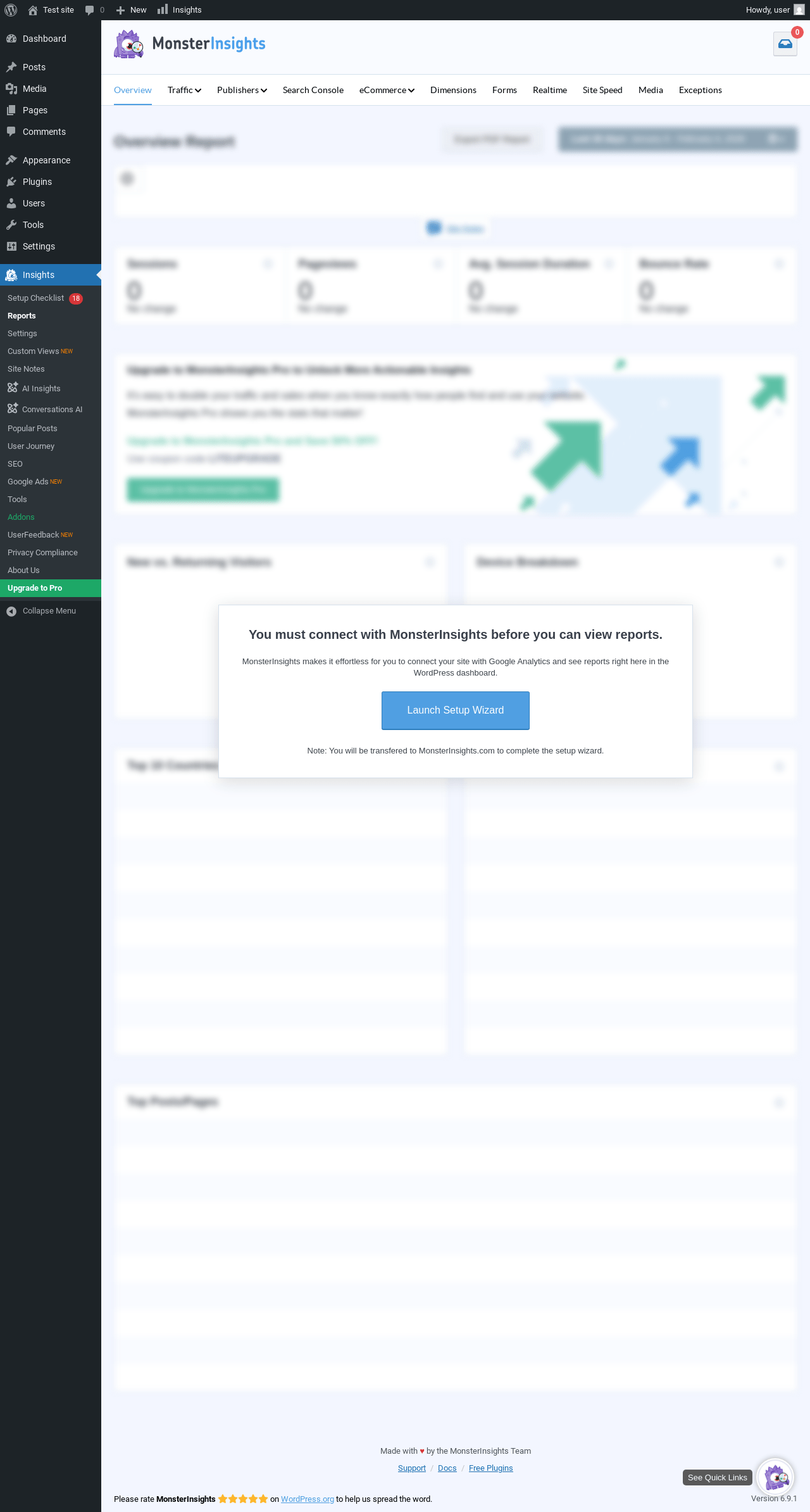The height and width of the screenshot is (1512, 810).
Task: Click the Media icon in the sidebar
Action: (x=11, y=89)
